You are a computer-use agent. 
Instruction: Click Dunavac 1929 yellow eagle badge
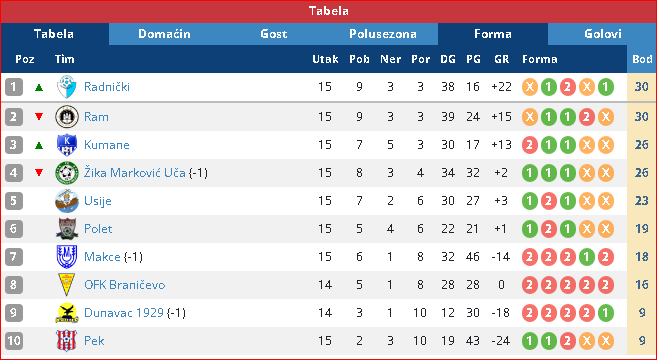(67, 313)
